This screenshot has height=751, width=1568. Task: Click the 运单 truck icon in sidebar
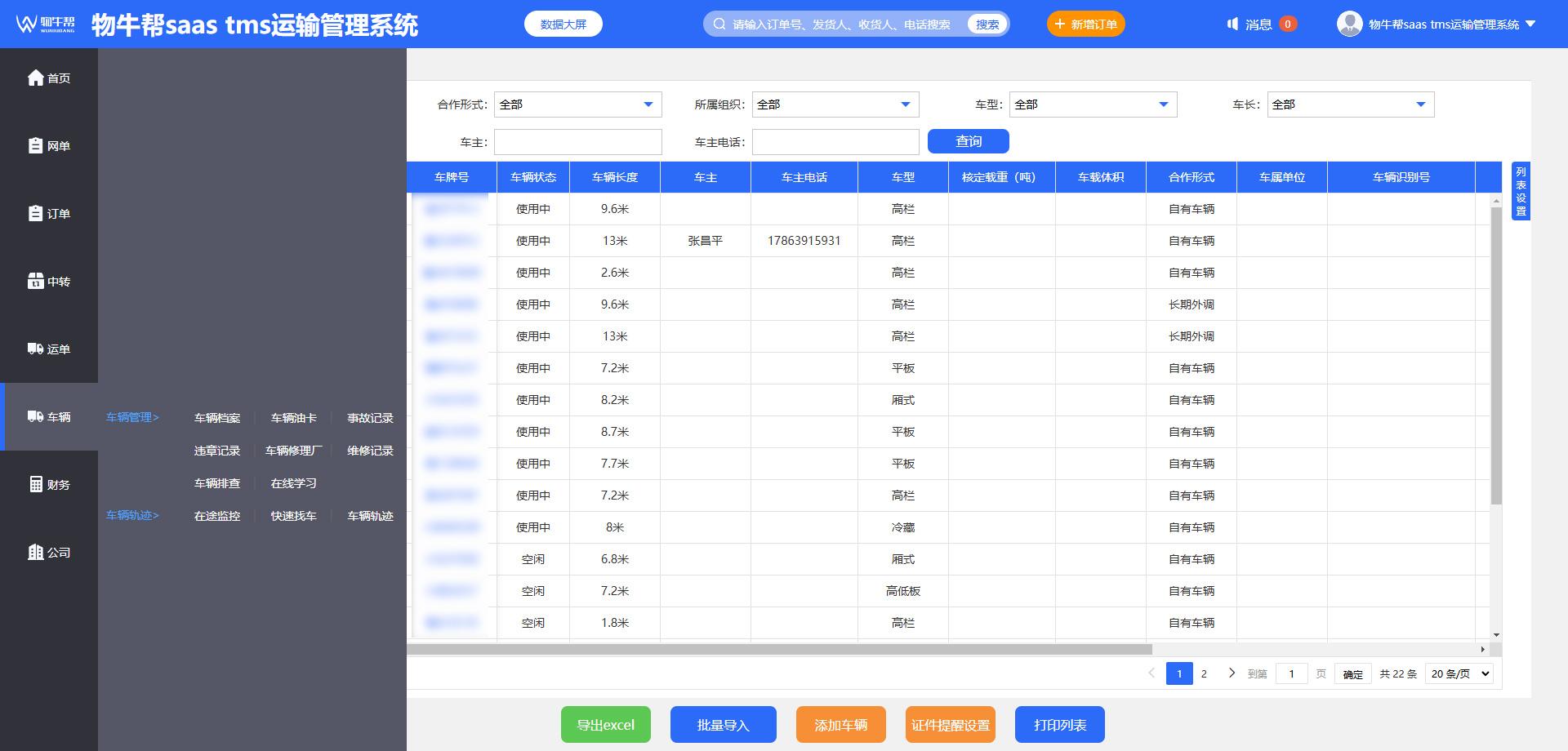click(x=36, y=349)
